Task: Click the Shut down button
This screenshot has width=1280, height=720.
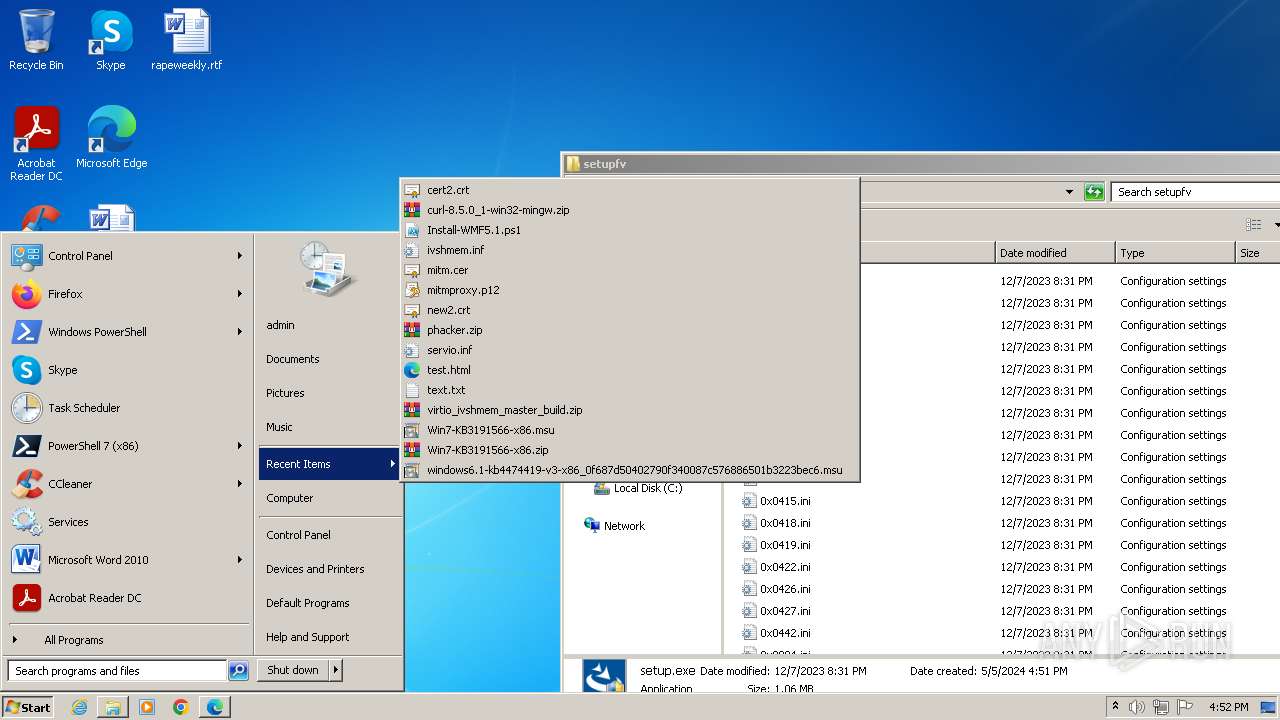Action: 293,670
